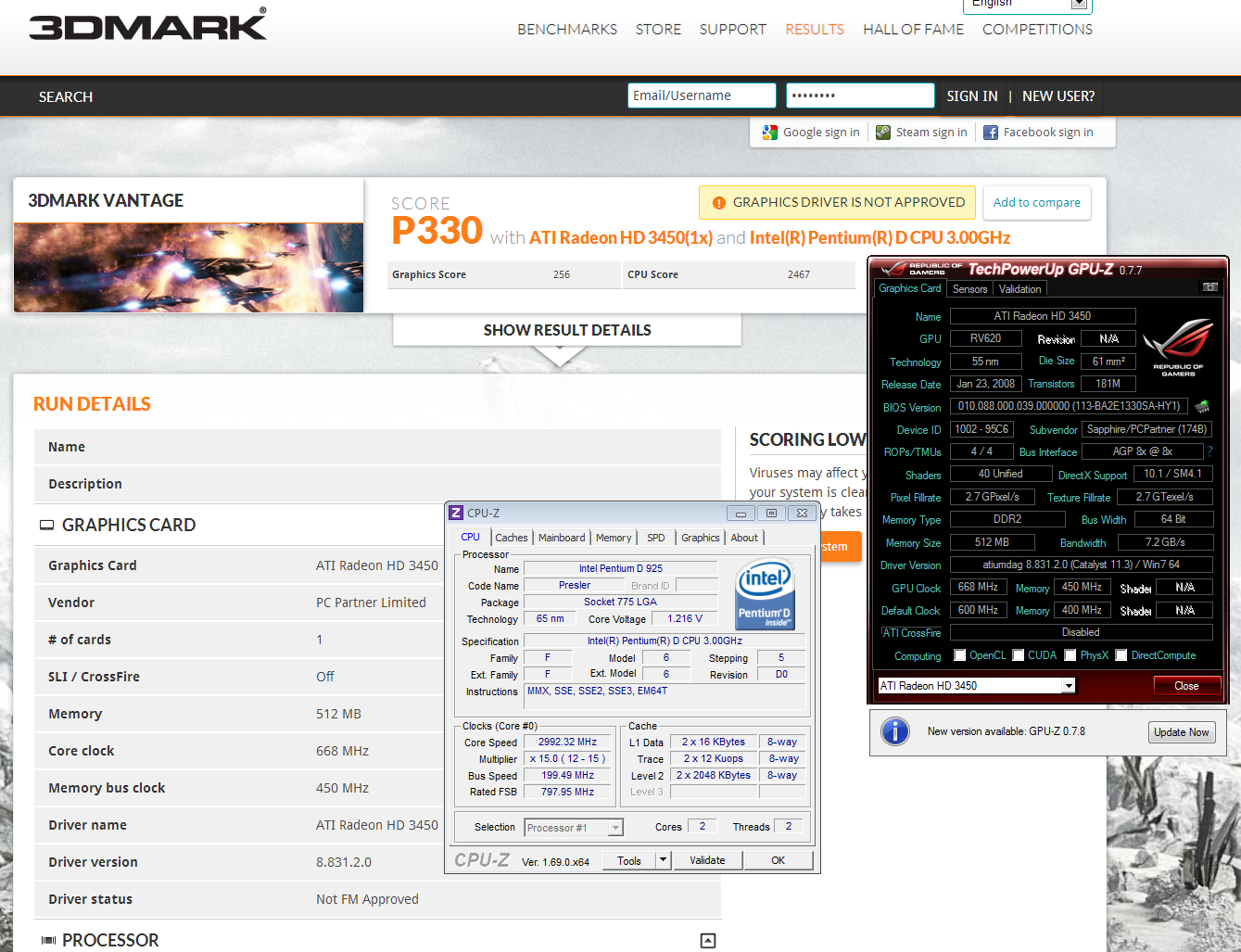This screenshot has width=1241, height=952.
Task: Open the GPU selection dropdown in GPU-Z
Action: click(x=1069, y=686)
